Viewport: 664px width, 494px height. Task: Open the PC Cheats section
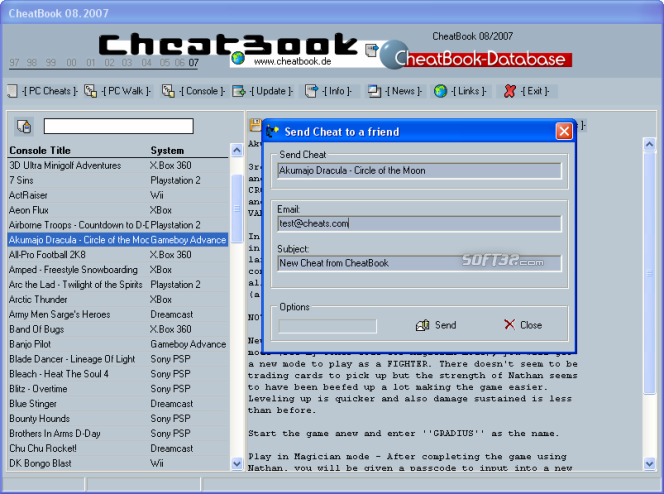click(43, 91)
